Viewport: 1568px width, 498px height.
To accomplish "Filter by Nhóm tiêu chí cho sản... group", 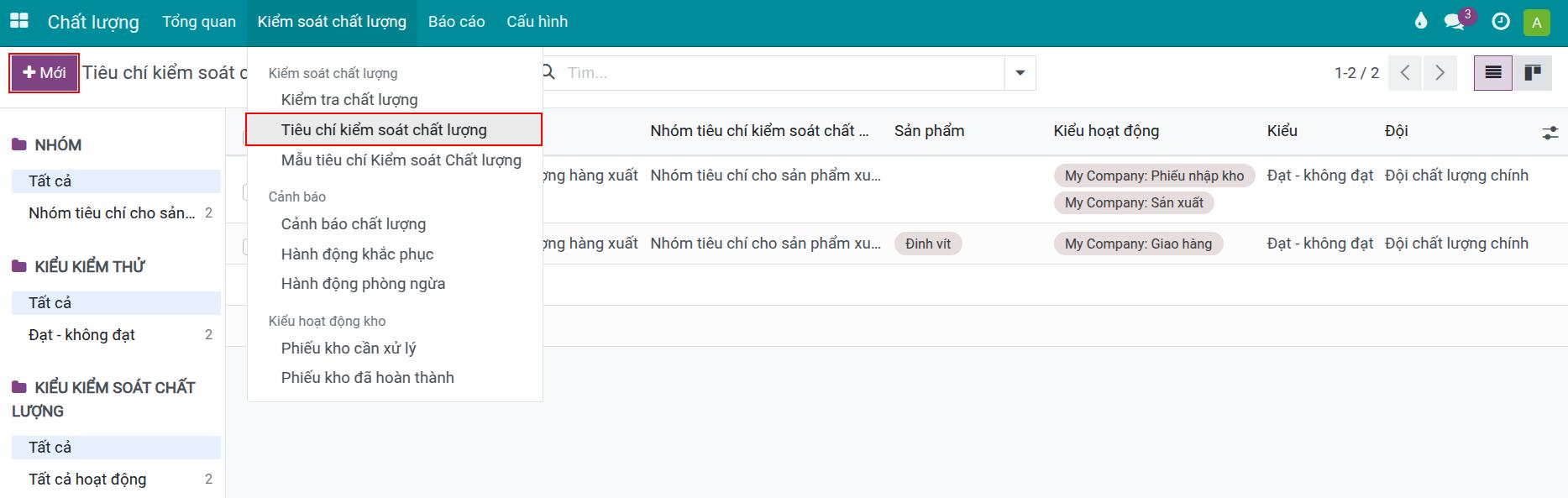I will [x=116, y=213].
